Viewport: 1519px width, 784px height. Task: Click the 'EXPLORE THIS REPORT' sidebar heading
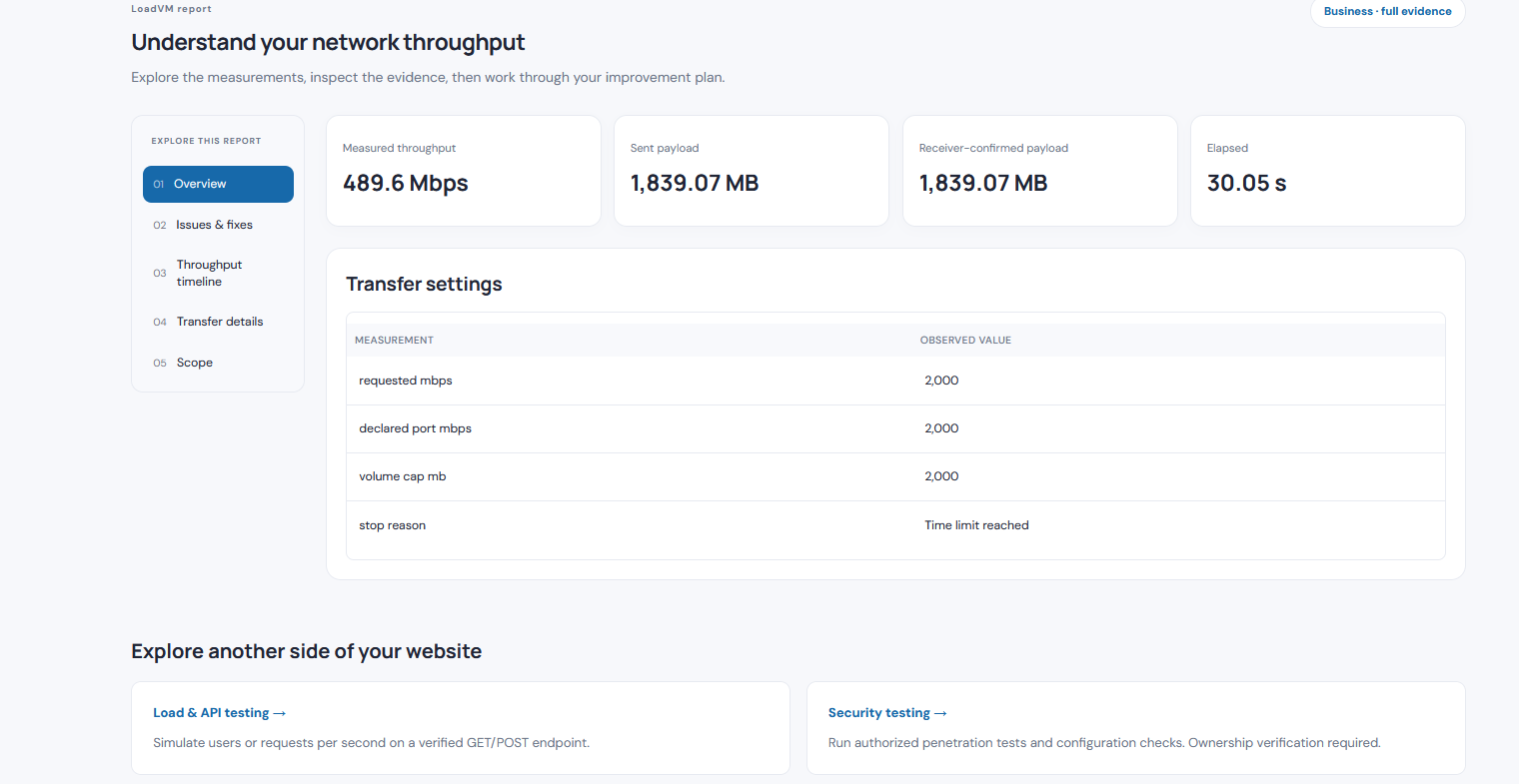pos(206,141)
